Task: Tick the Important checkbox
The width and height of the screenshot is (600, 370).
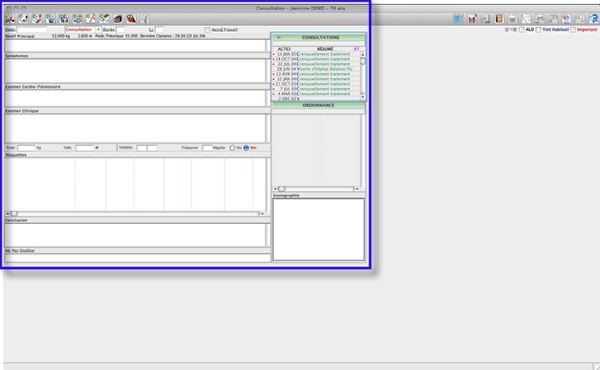Action: pos(573,29)
